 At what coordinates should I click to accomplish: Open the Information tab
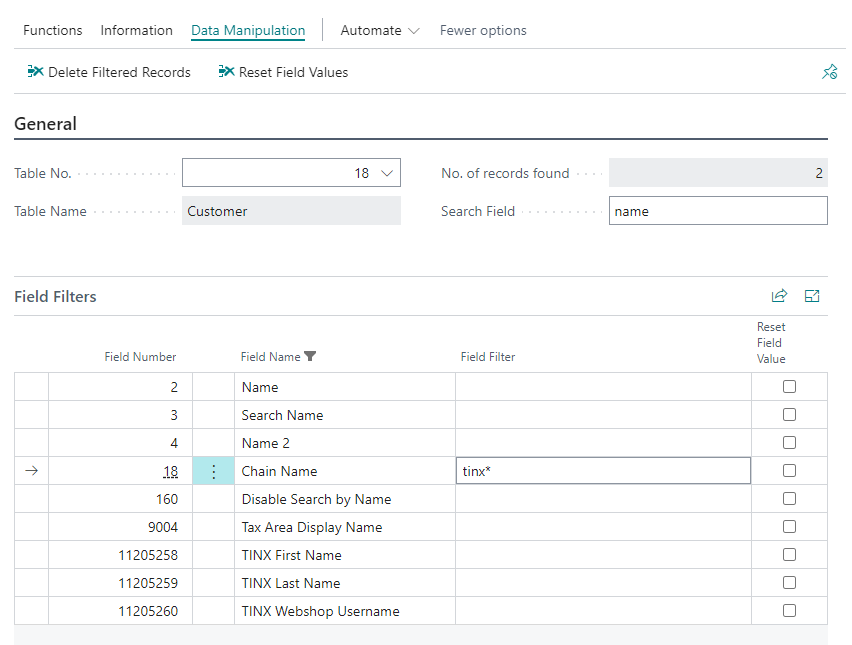click(136, 31)
